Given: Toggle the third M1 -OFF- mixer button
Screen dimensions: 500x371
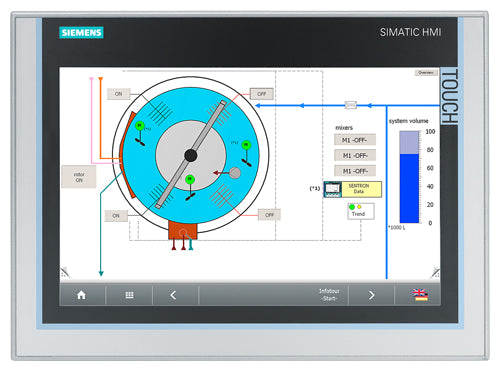Looking at the screenshot, I should coord(355,171).
